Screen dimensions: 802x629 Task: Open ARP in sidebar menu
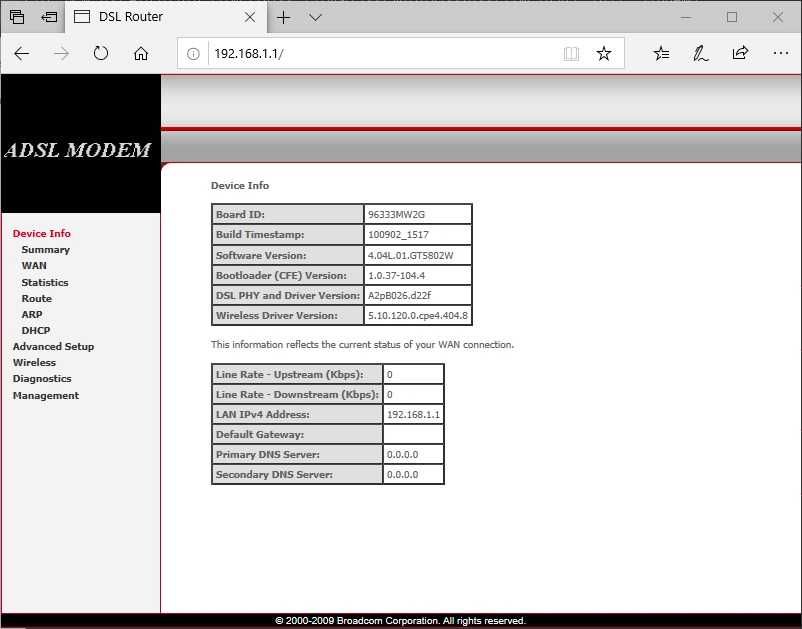pos(32,314)
